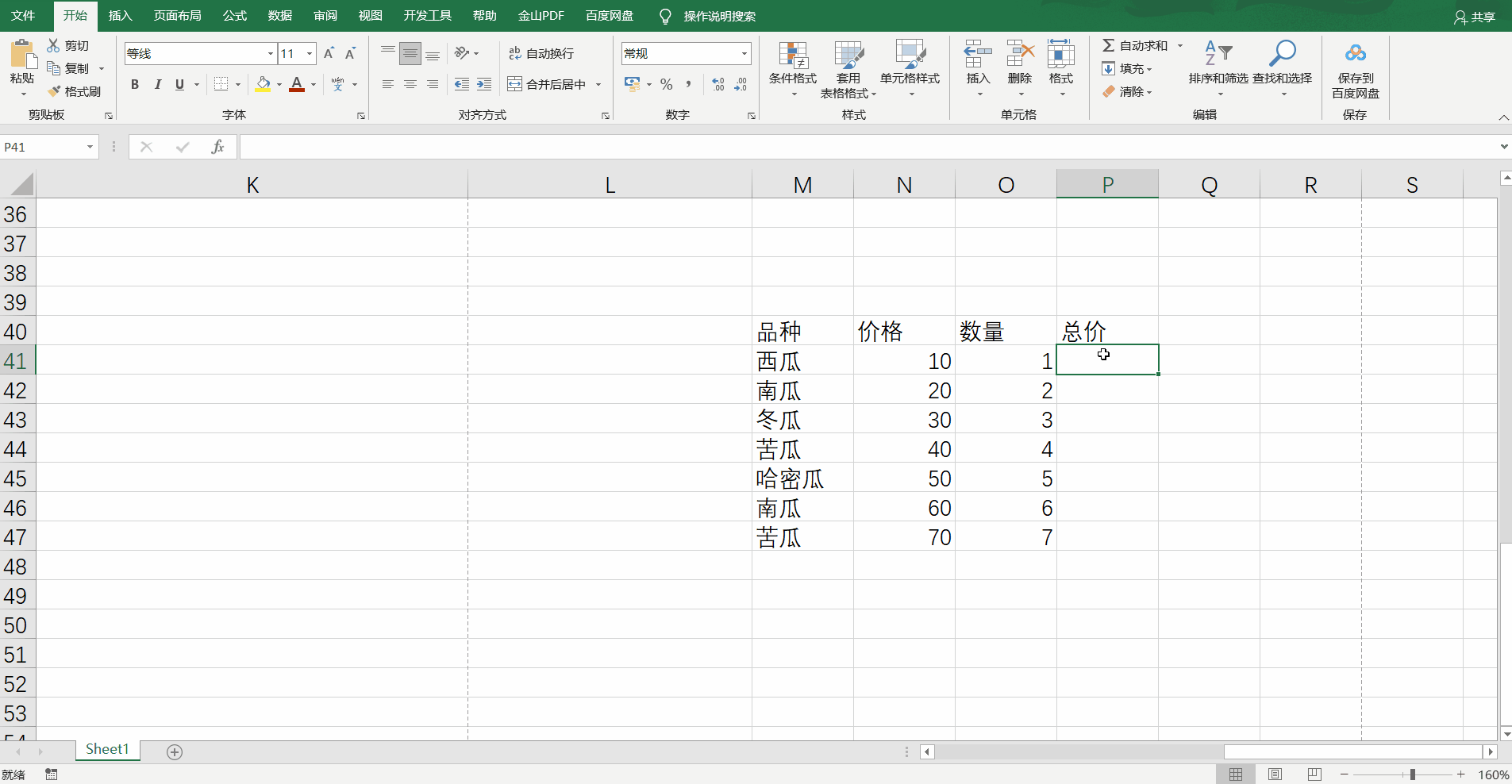Screen dimensions: 1512x784
Task: Expand the formula bar
Action: click(1503, 147)
